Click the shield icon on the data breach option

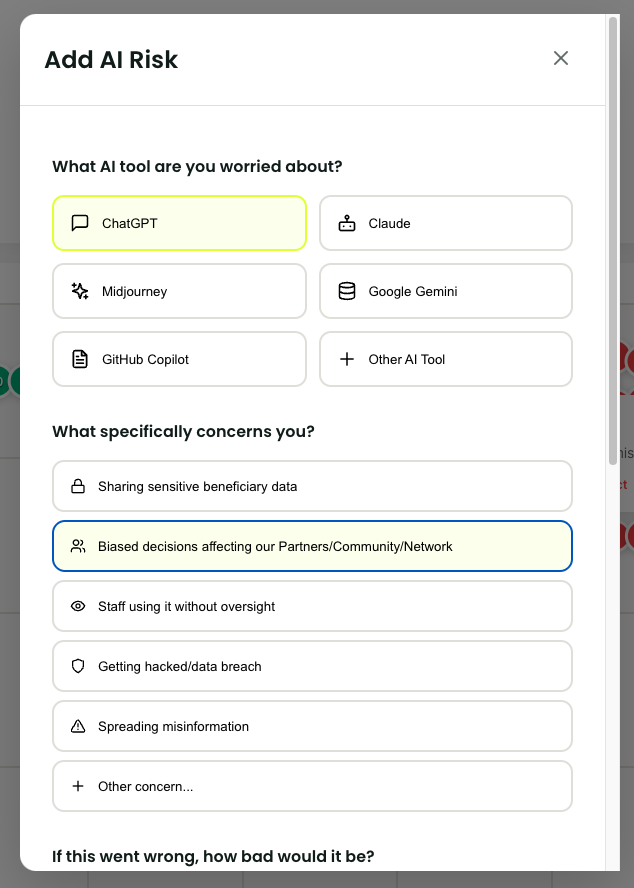click(x=78, y=666)
